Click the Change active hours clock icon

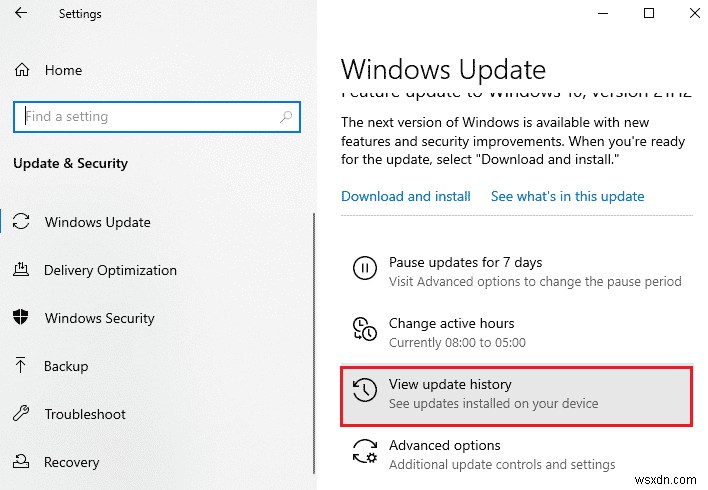(x=364, y=331)
